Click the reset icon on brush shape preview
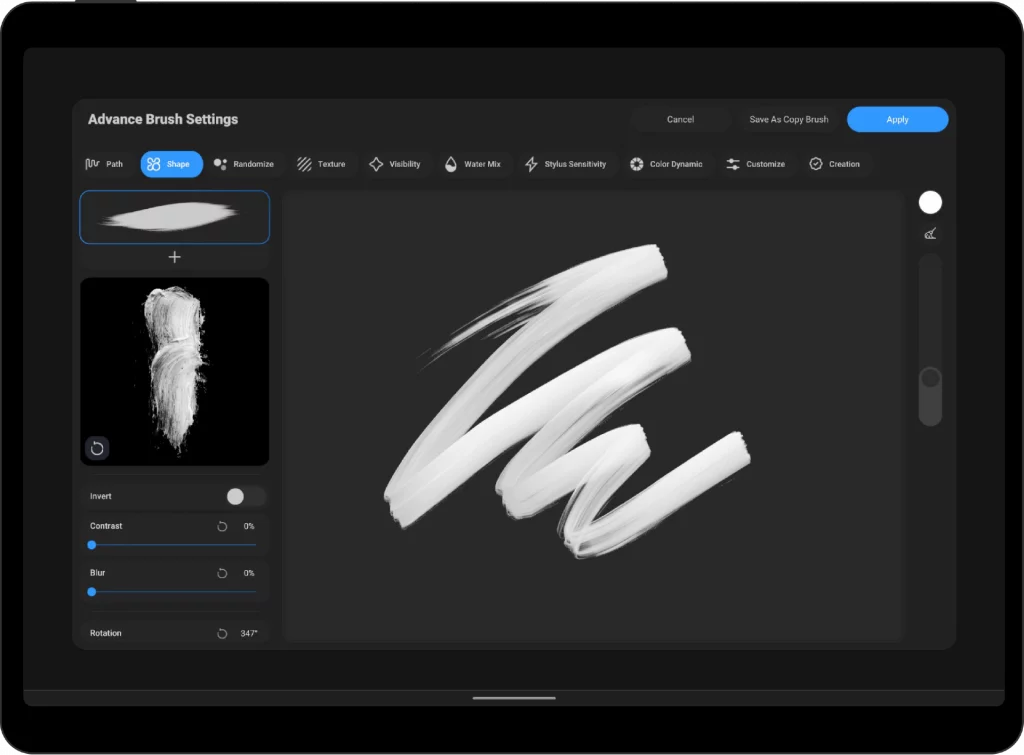This screenshot has height=755, width=1024. pos(97,448)
